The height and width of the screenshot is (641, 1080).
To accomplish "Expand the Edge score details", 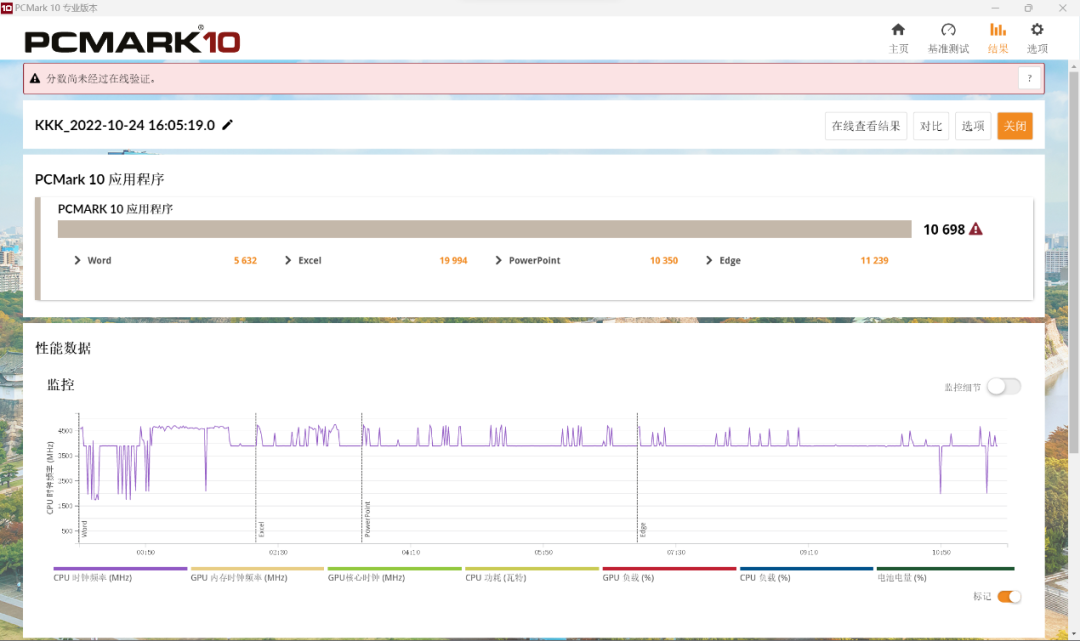I will 709,260.
